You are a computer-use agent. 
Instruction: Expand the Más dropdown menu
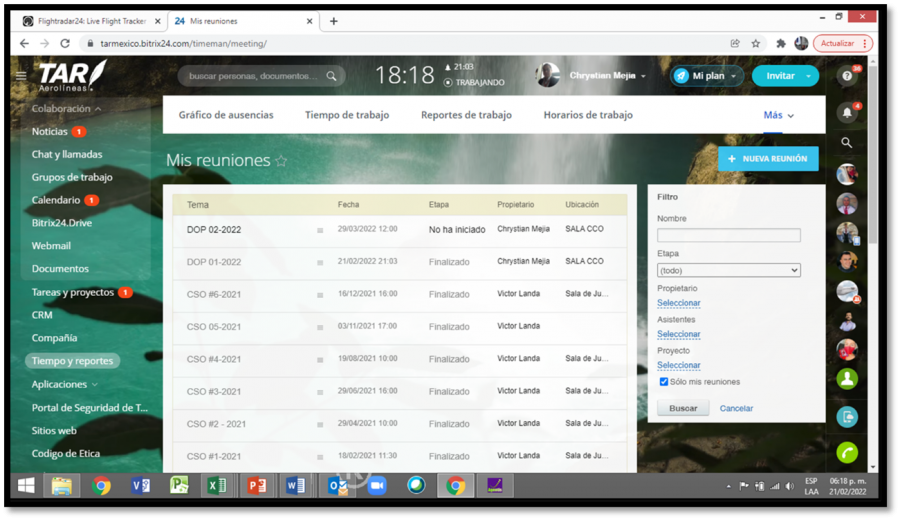point(778,115)
